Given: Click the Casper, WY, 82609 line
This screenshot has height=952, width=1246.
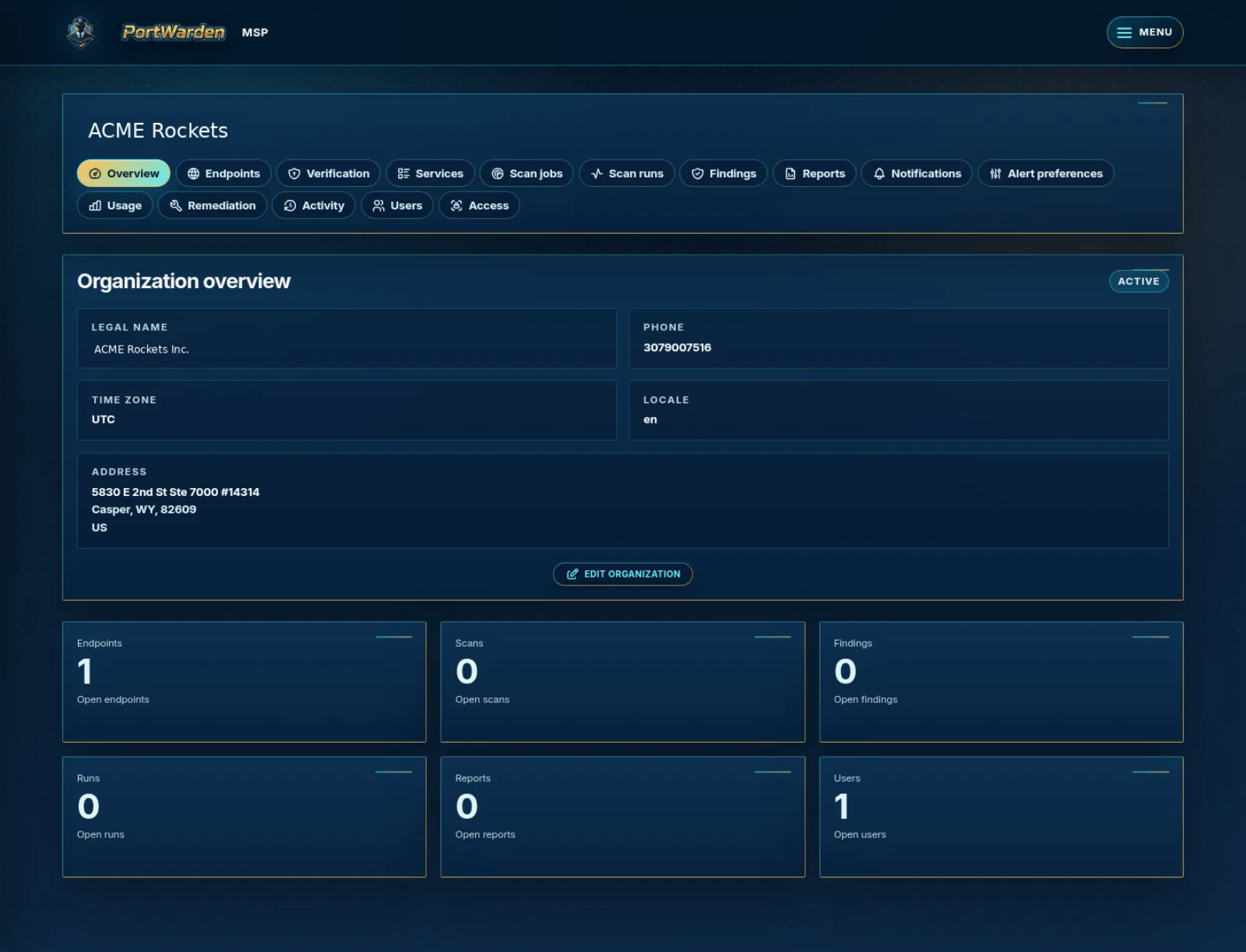Looking at the screenshot, I should point(144,510).
